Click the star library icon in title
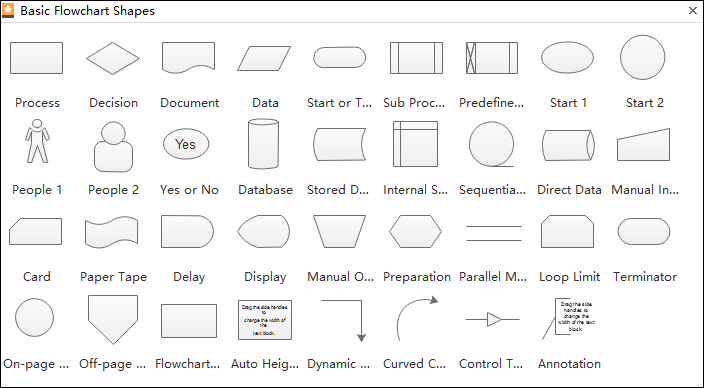This screenshot has width=704, height=388. click(8, 10)
